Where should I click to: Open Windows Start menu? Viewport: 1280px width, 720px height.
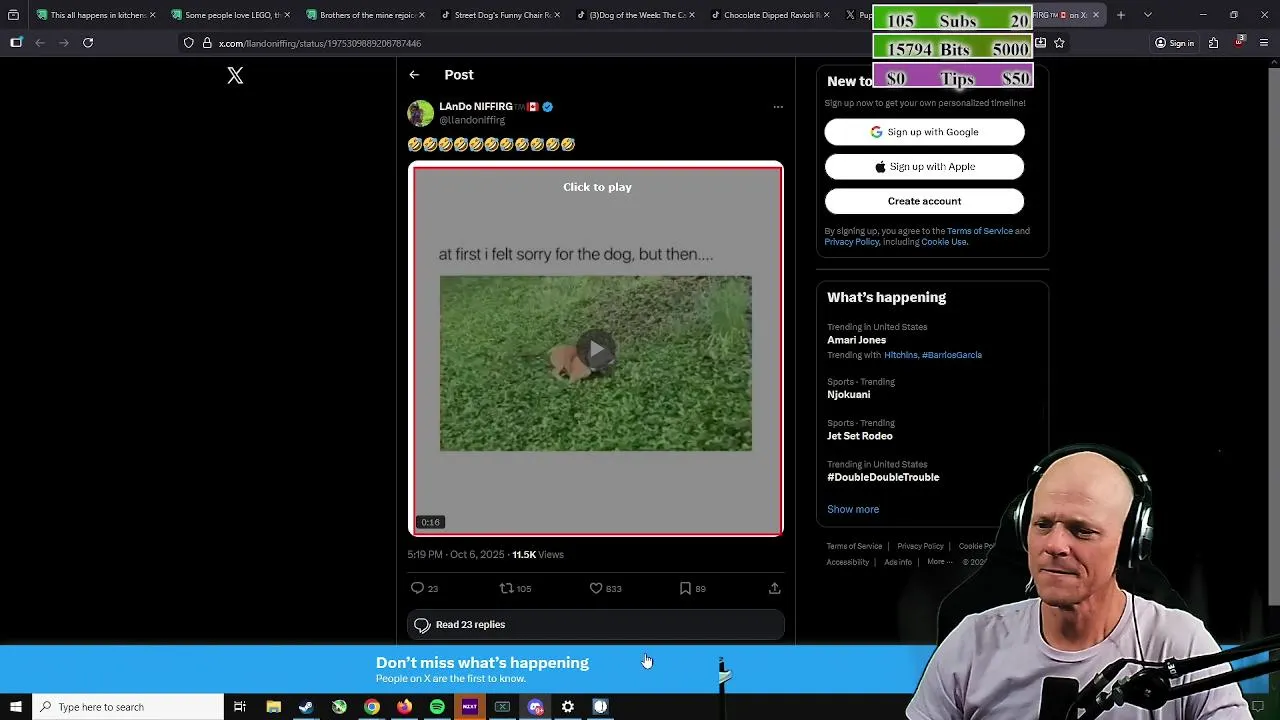click(16, 707)
